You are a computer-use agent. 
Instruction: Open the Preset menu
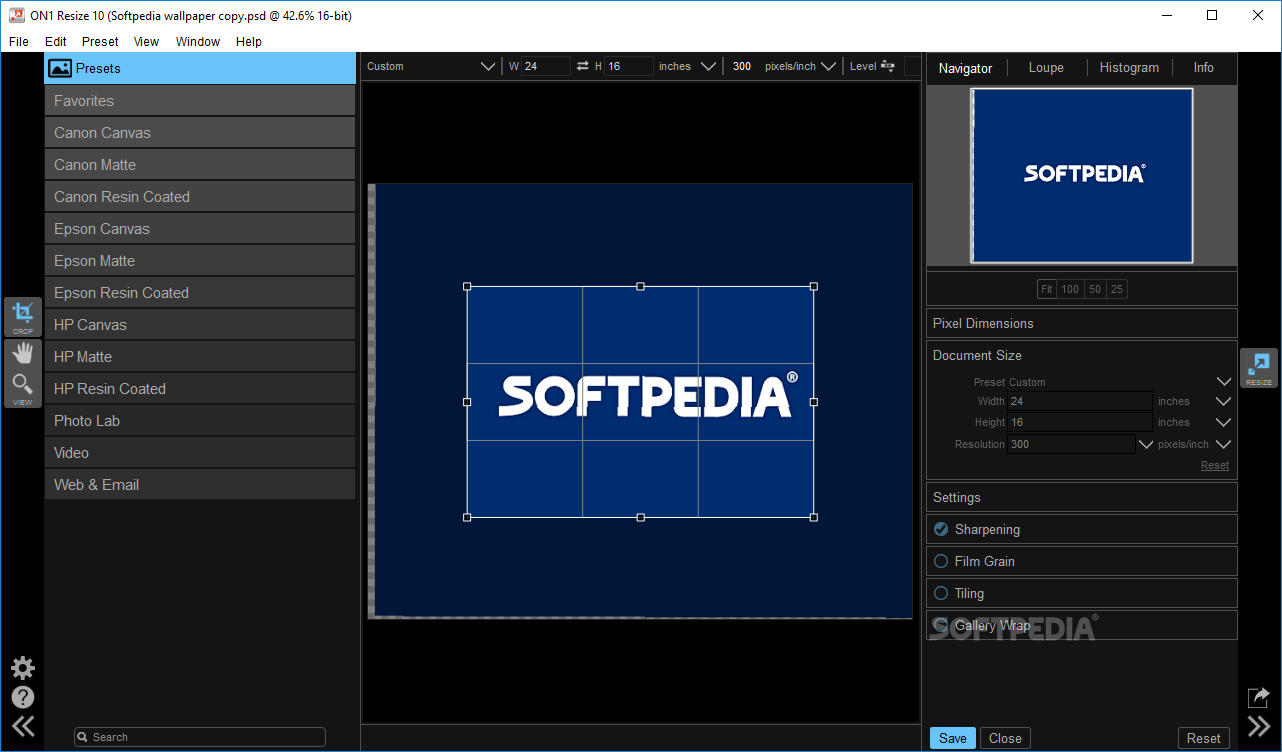tap(100, 41)
